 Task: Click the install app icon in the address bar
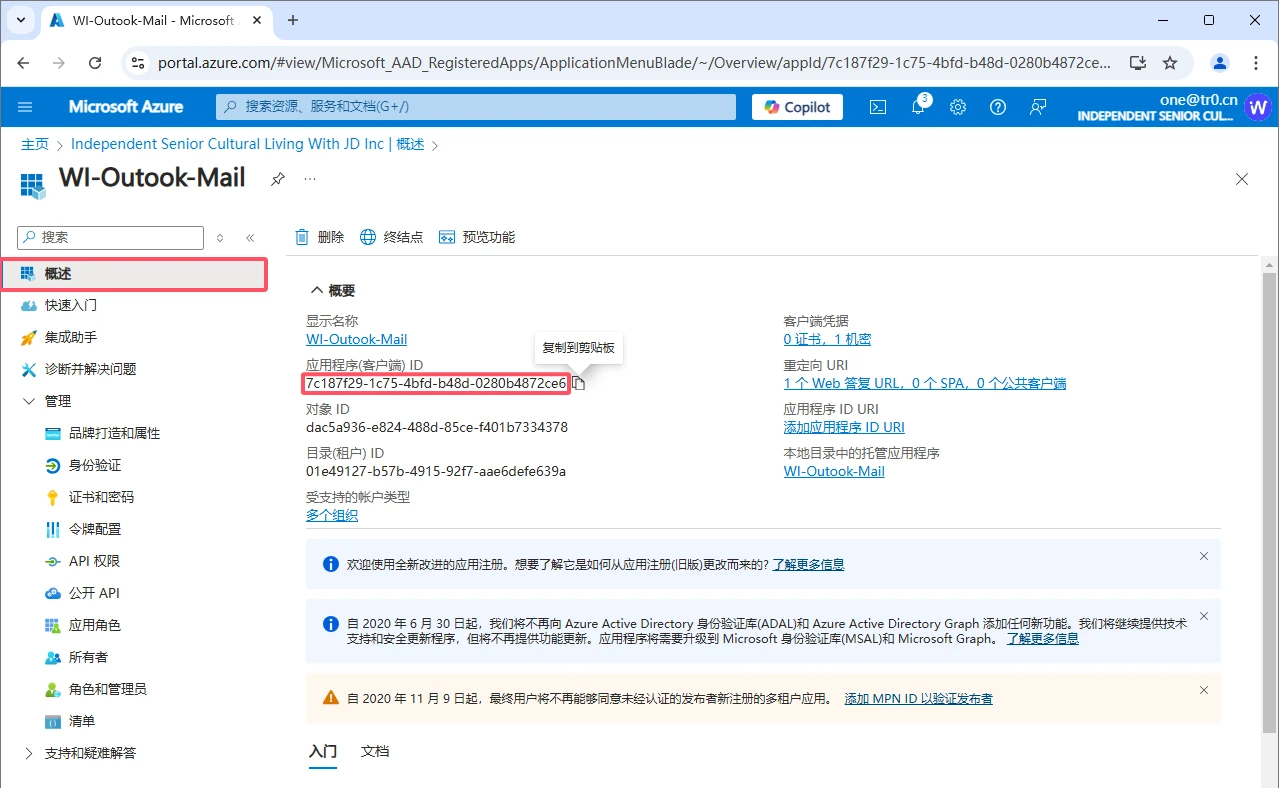coord(1138,62)
